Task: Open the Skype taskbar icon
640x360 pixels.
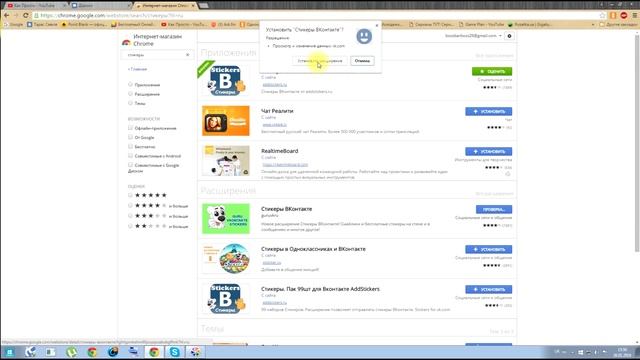Action: pyautogui.click(x=175, y=352)
